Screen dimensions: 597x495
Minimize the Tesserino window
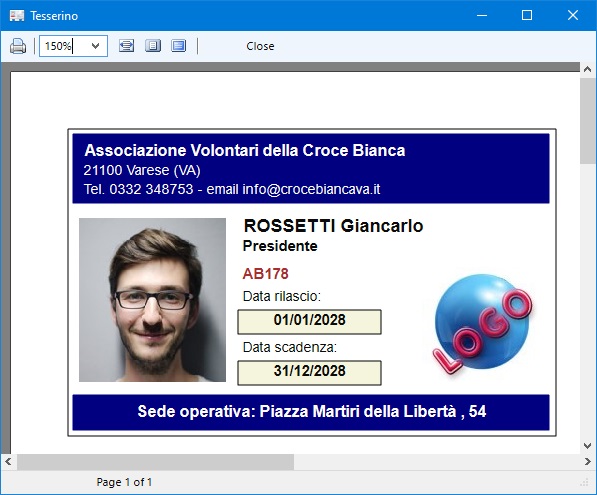482,15
